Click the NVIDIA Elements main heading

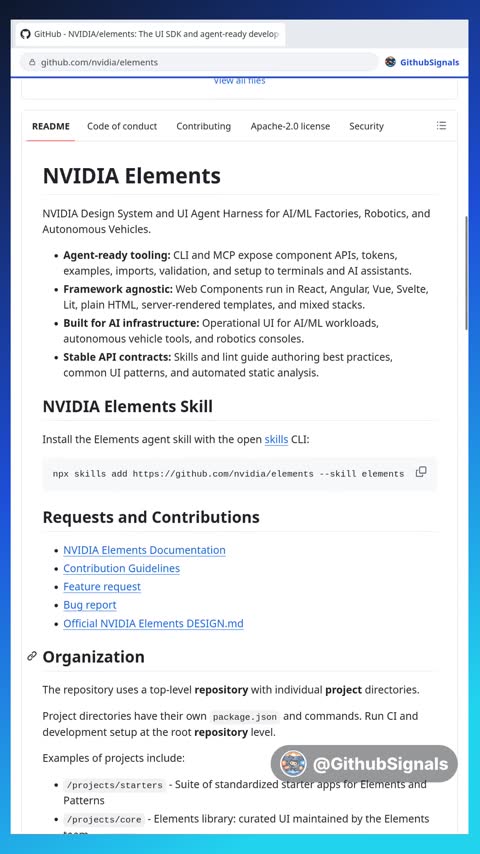132,176
